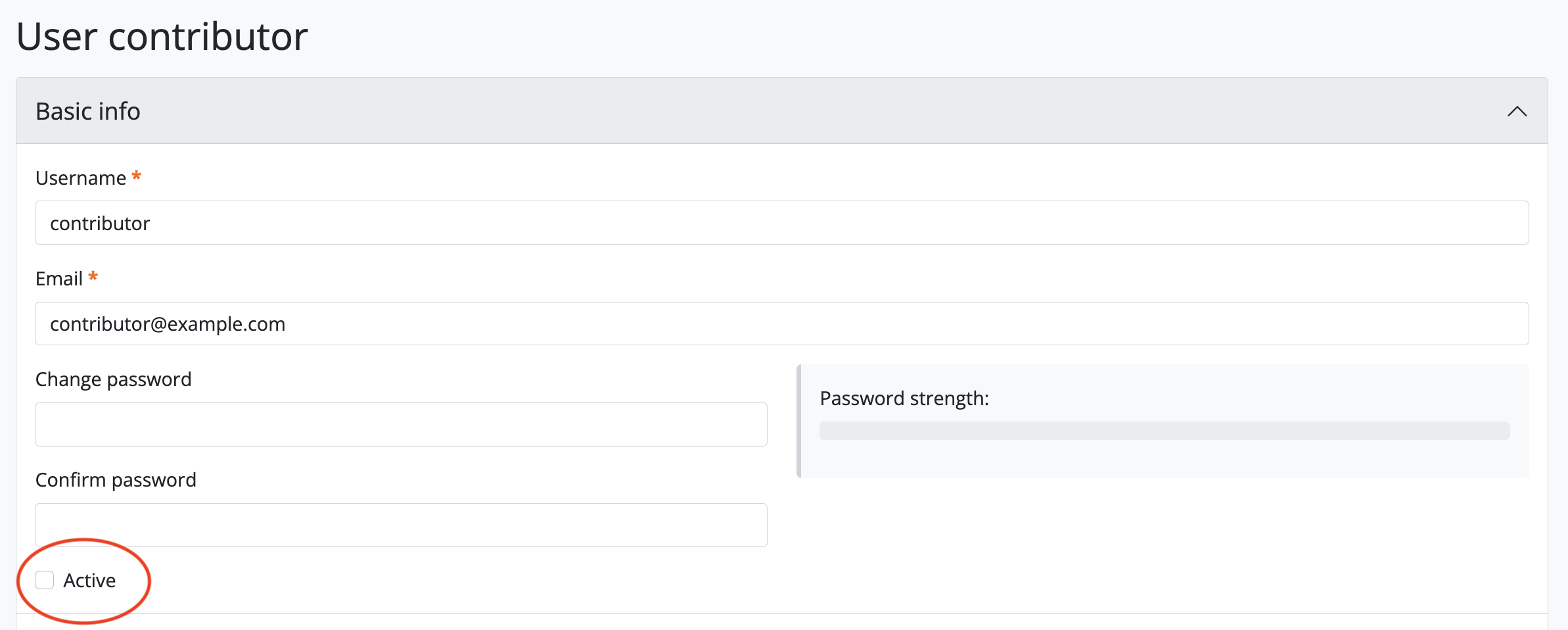Click the required asterisk beside Username
The height and width of the screenshot is (630, 1568).
click(x=137, y=176)
